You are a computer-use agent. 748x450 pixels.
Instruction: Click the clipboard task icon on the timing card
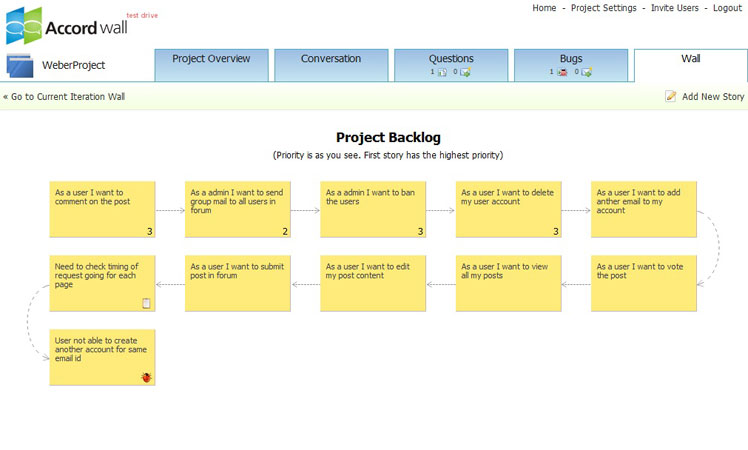[x=146, y=303]
